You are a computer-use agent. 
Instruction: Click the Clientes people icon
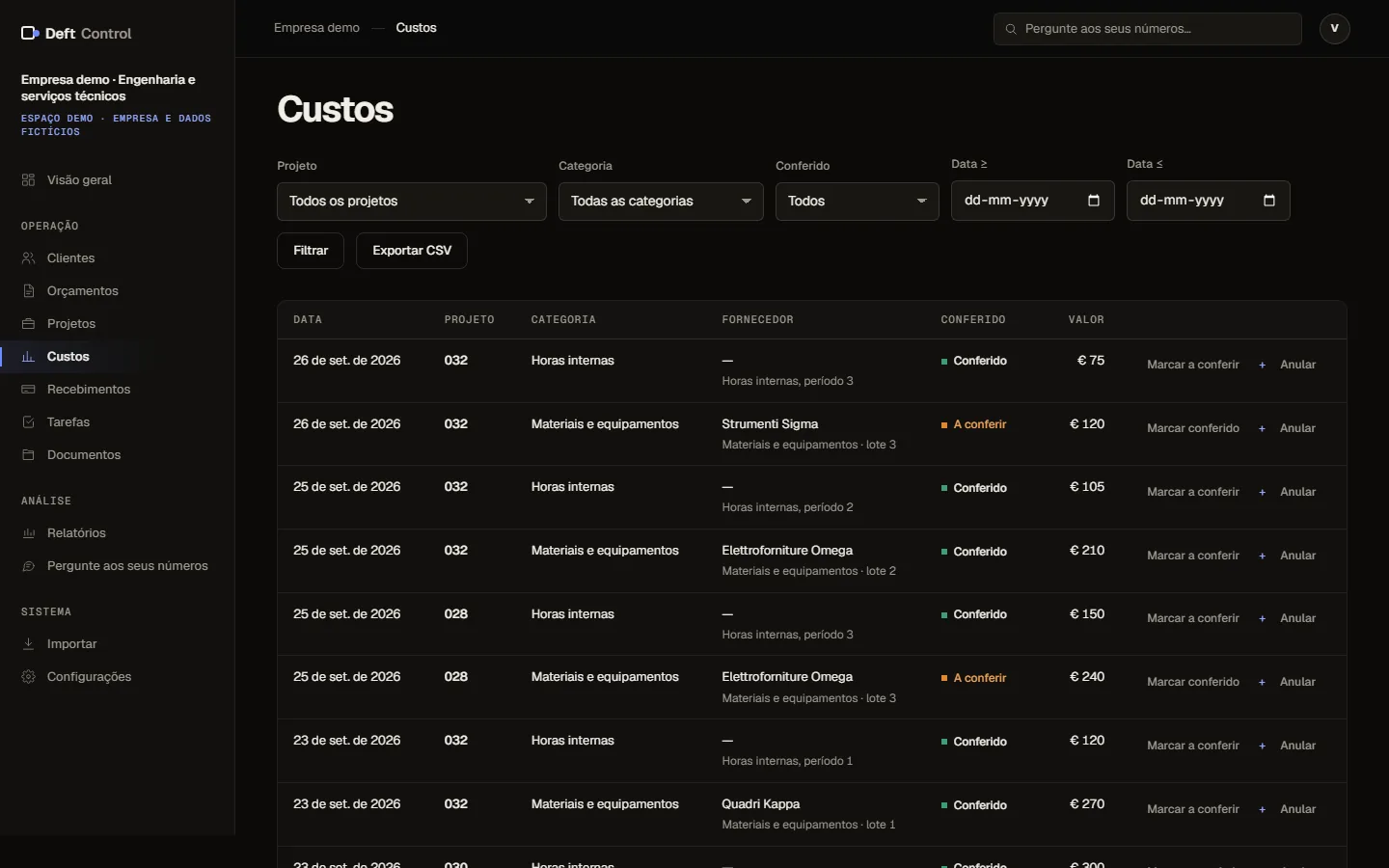click(x=29, y=258)
